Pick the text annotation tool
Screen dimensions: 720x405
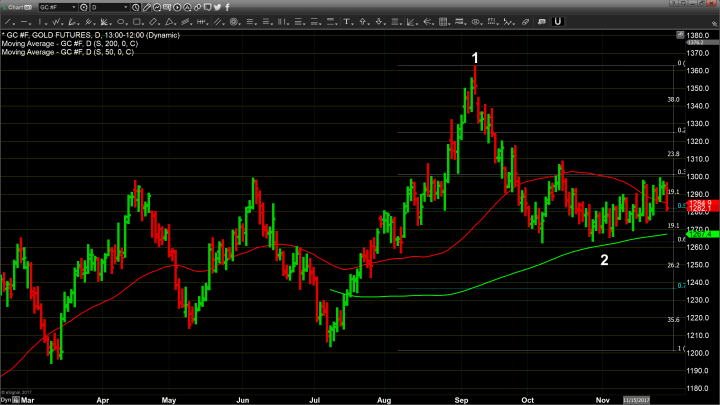346,21
